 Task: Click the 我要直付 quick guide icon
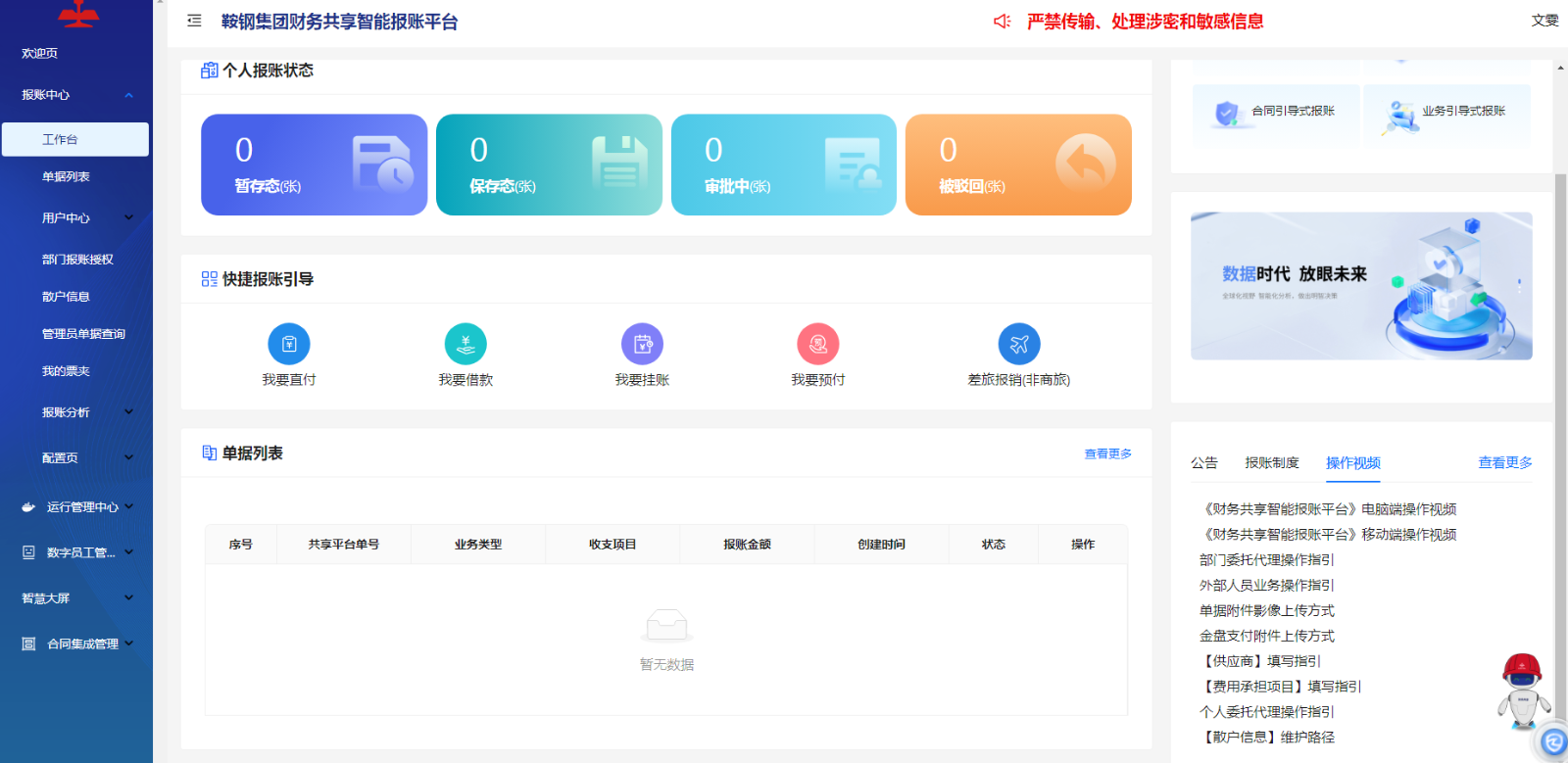(x=289, y=344)
